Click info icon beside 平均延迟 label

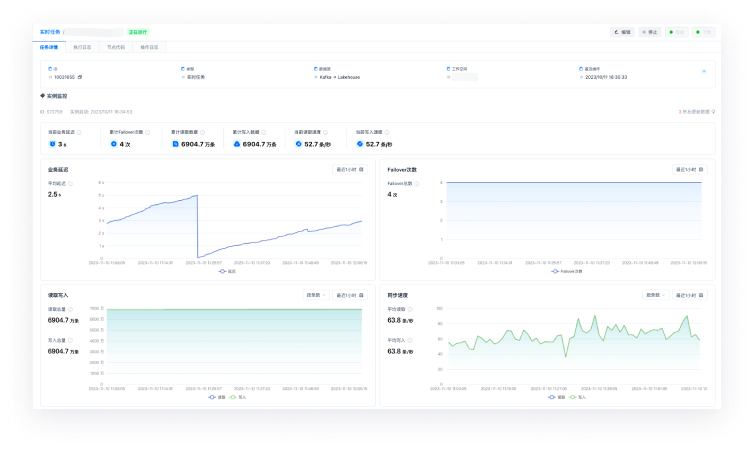(75, 184)
